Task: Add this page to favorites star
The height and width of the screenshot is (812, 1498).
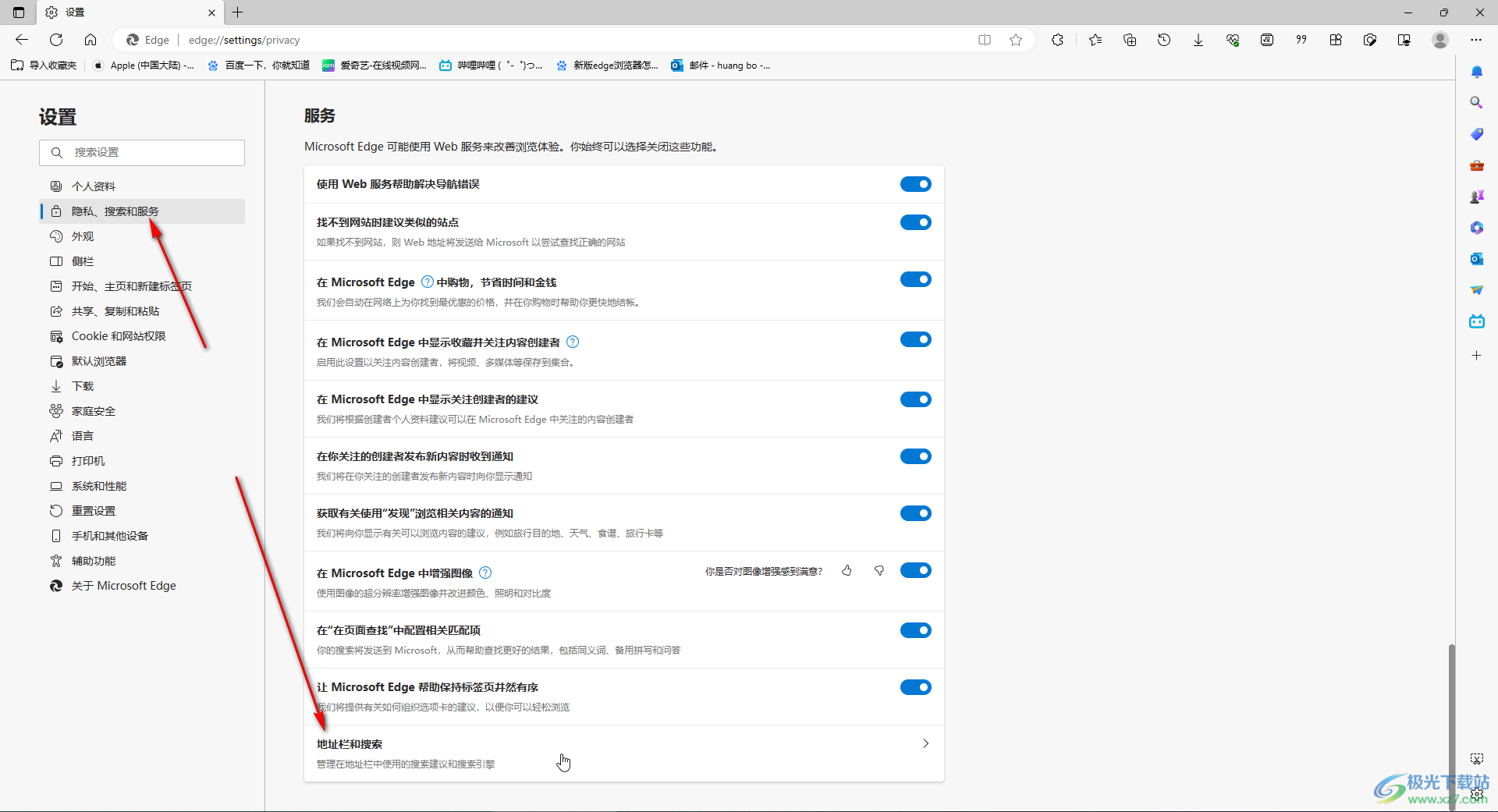Action: pos(1016,40)
